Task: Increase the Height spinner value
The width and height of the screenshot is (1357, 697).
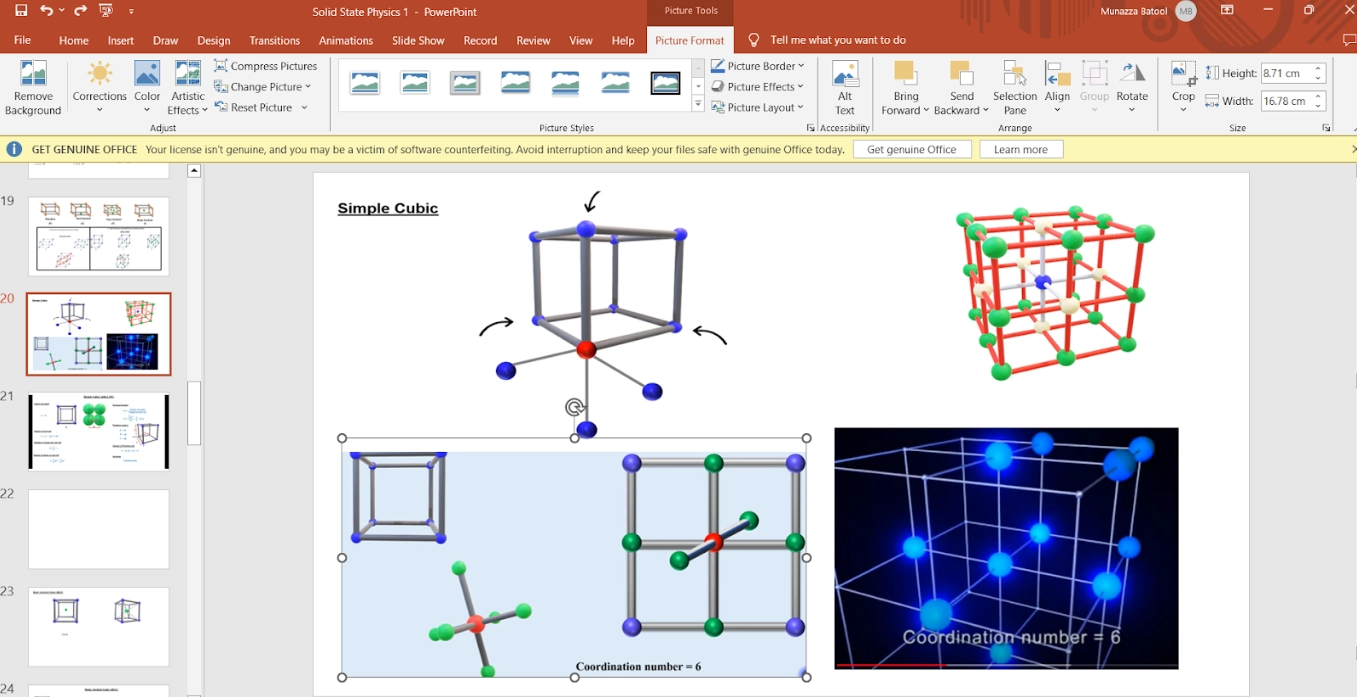Action: (1319, 69)
